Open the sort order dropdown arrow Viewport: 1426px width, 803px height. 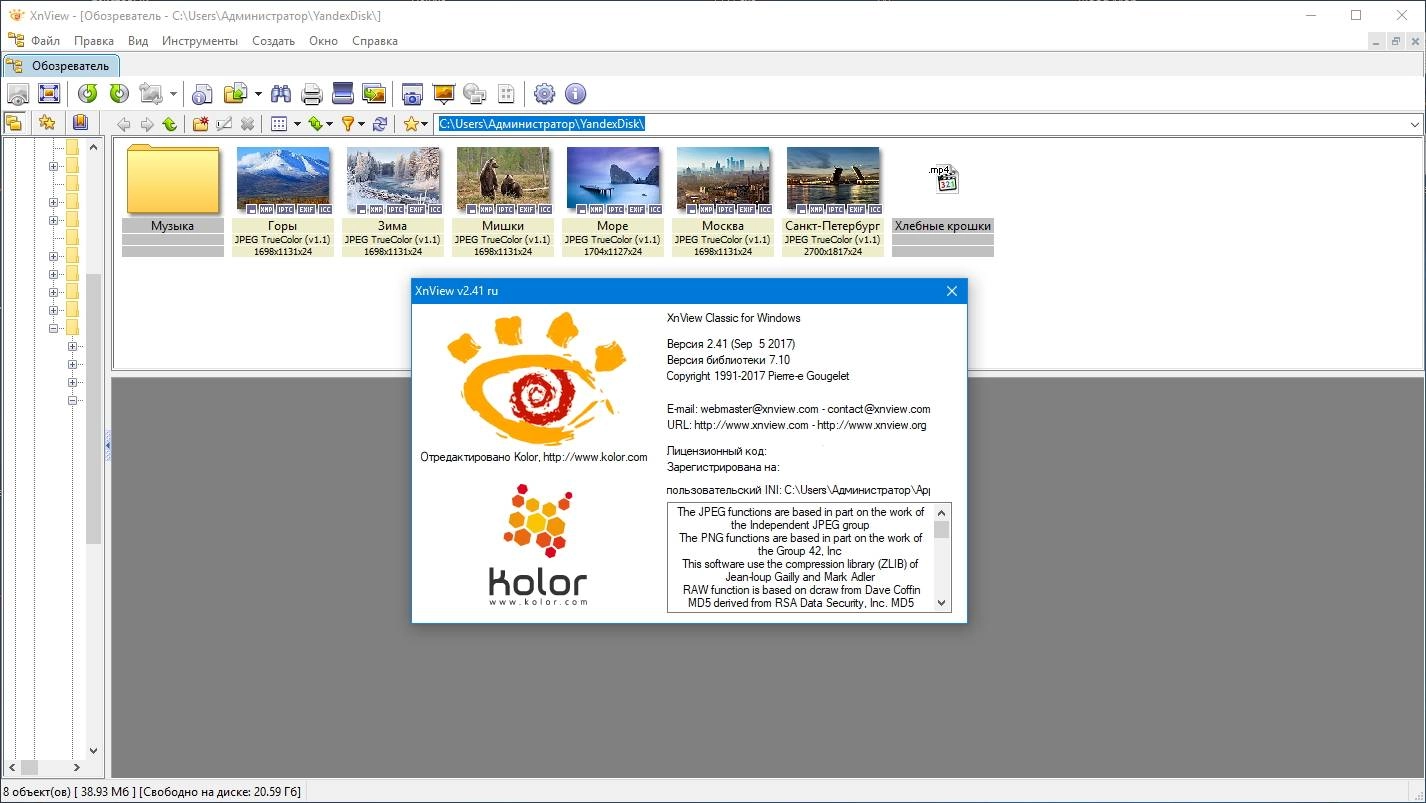[330, 124]
